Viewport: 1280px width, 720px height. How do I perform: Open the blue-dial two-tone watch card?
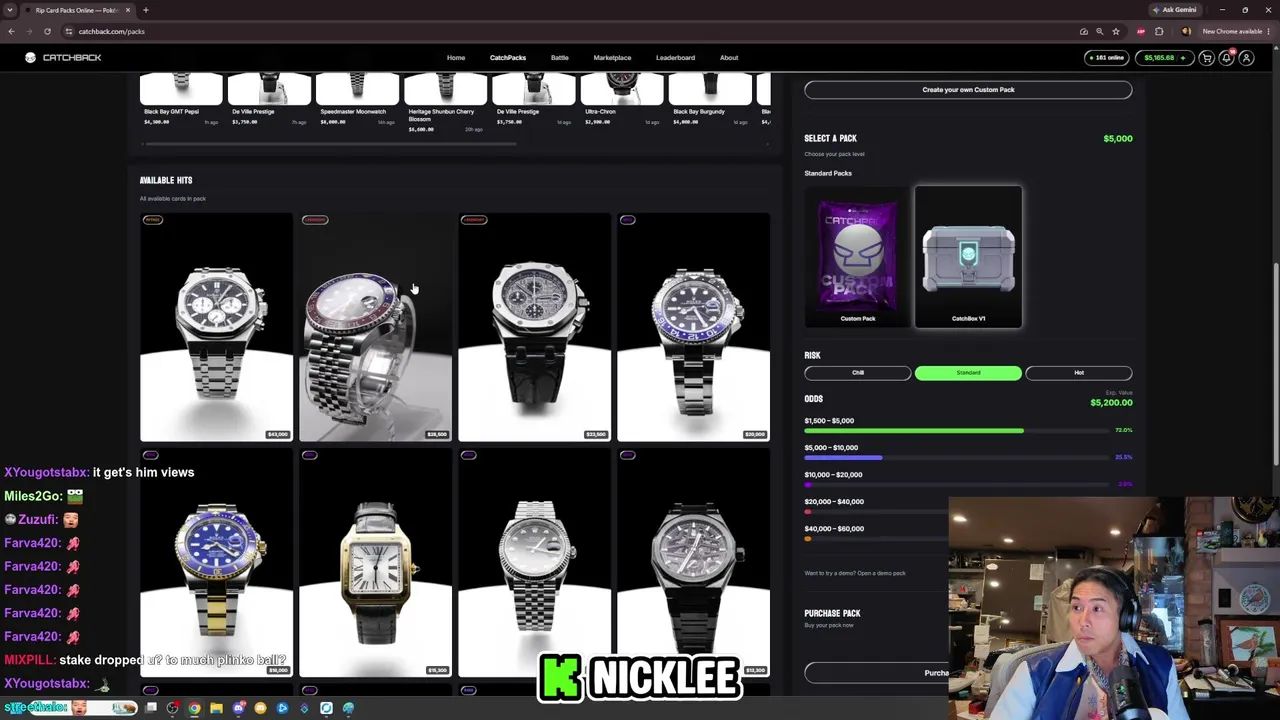(216, 563)
